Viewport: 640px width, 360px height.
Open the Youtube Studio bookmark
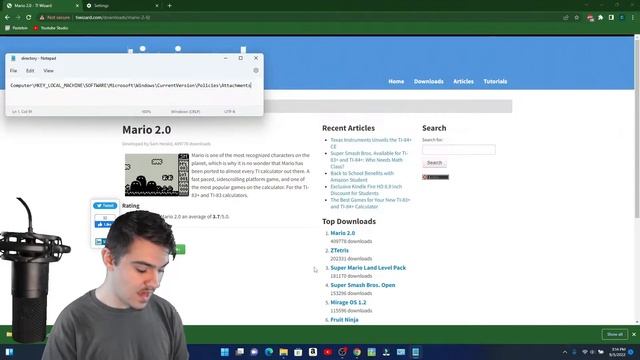(51, 28)
